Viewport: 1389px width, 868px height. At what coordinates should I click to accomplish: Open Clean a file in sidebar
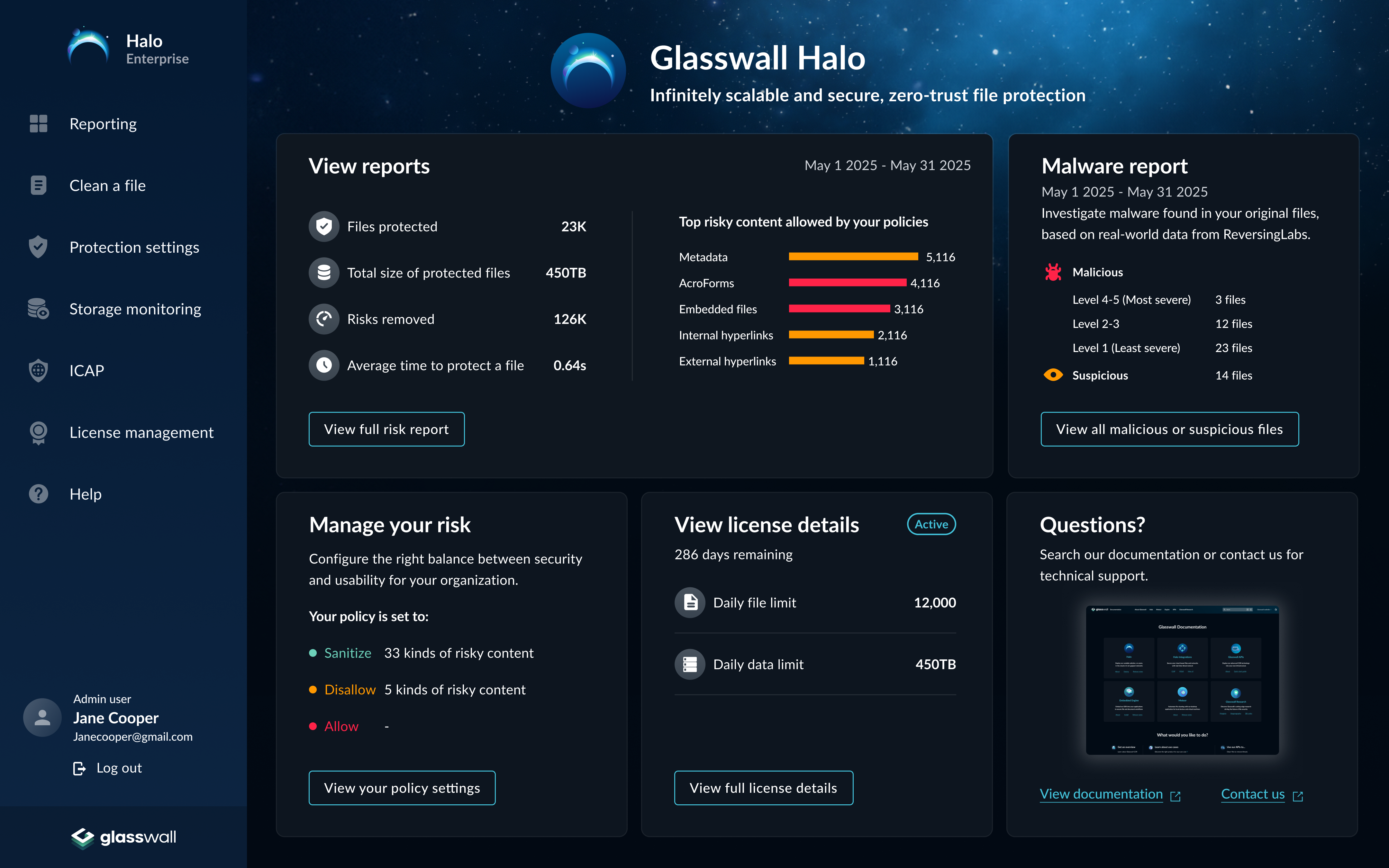(108, 185)
